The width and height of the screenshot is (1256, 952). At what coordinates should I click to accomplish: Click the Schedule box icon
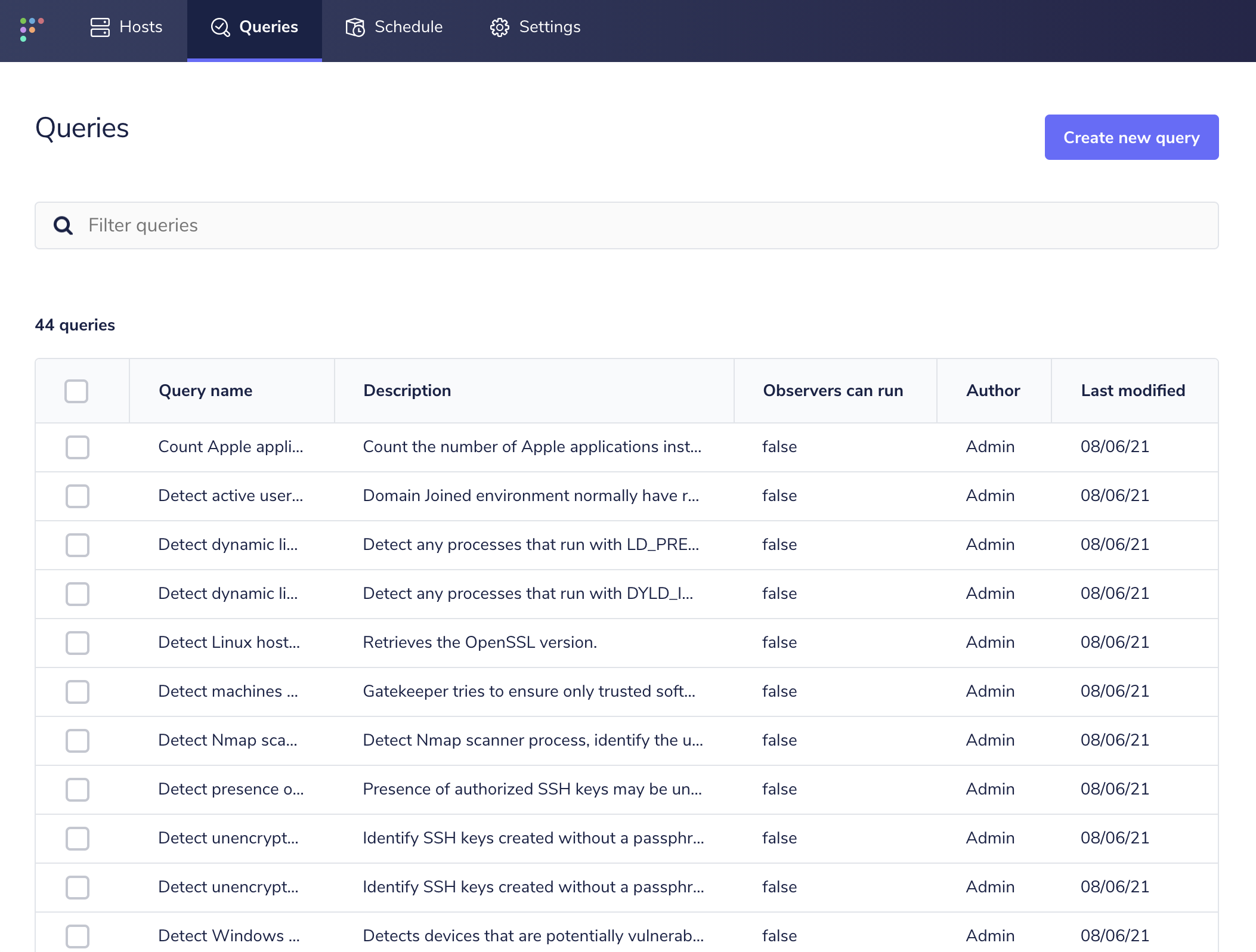click(355, 27)
